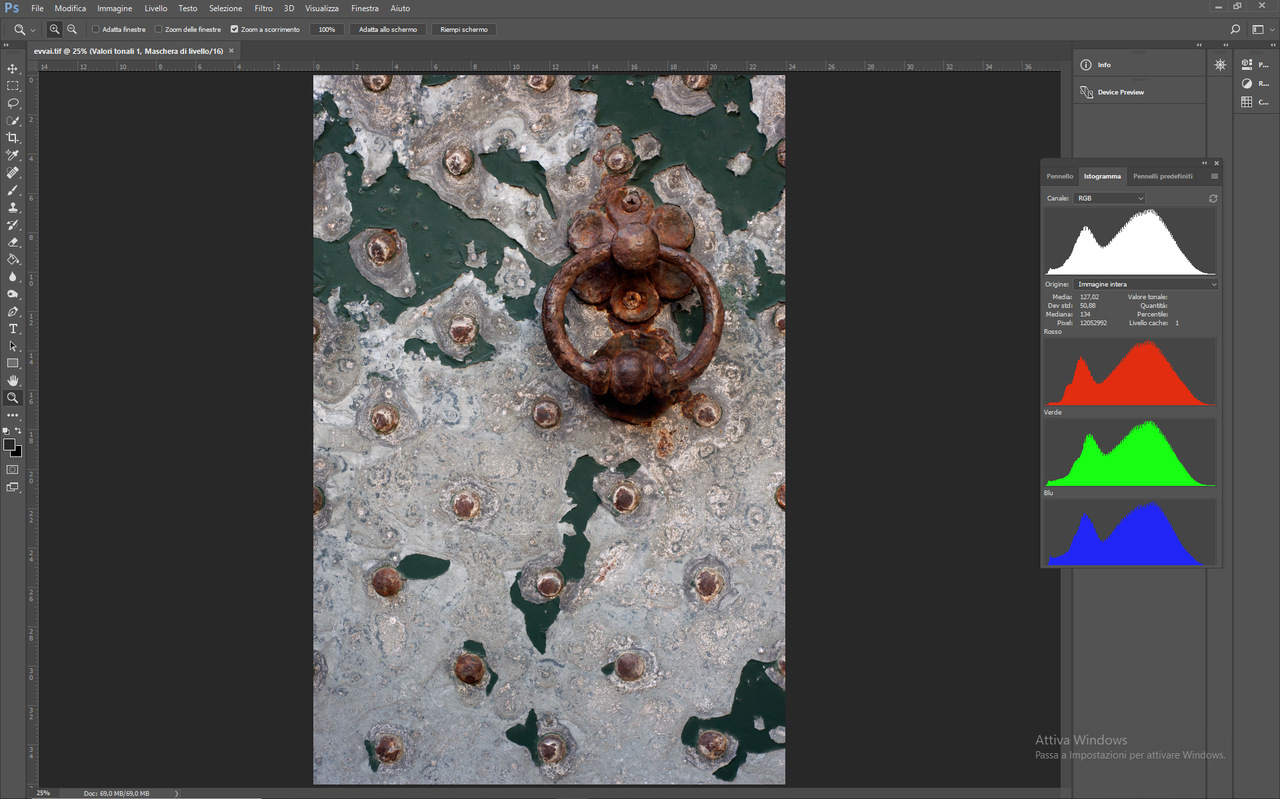
Task: Select the Dodge tool
Action: pyautogui.click(x=13, y=294)
